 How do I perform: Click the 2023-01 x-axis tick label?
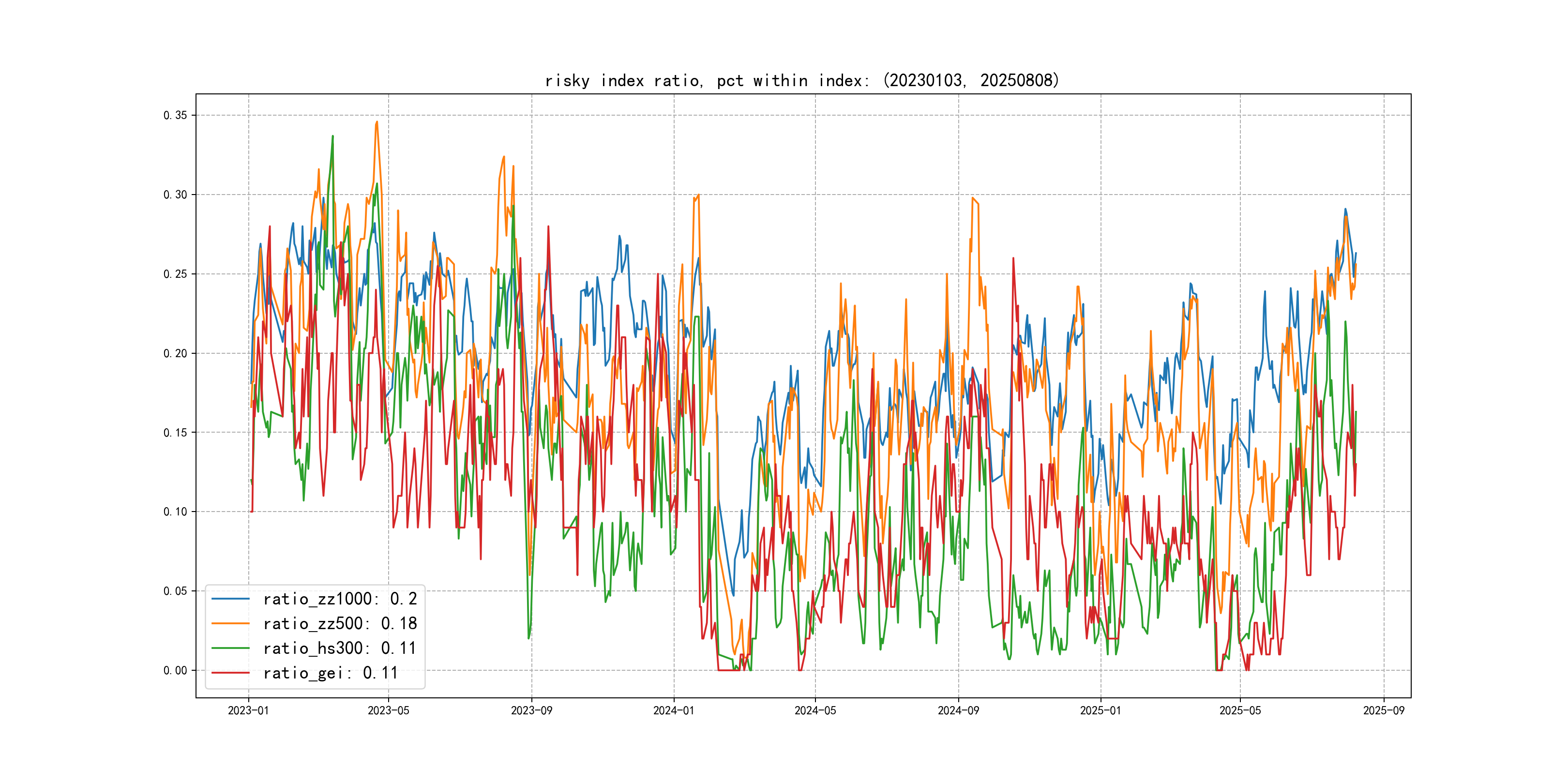tap(248, 710)
